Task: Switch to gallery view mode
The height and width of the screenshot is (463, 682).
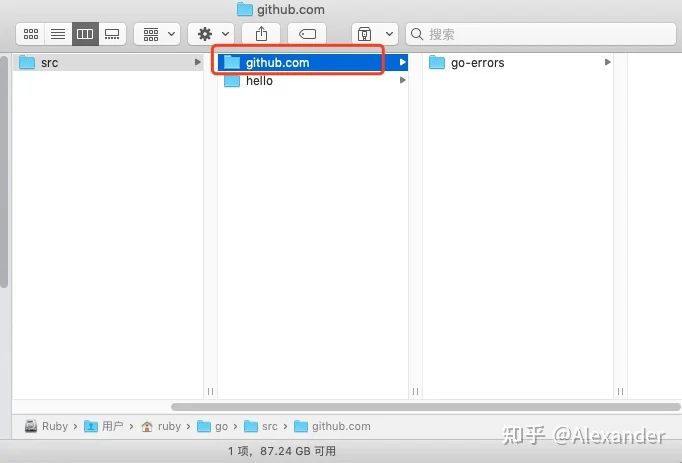Action: coord(112,34)
